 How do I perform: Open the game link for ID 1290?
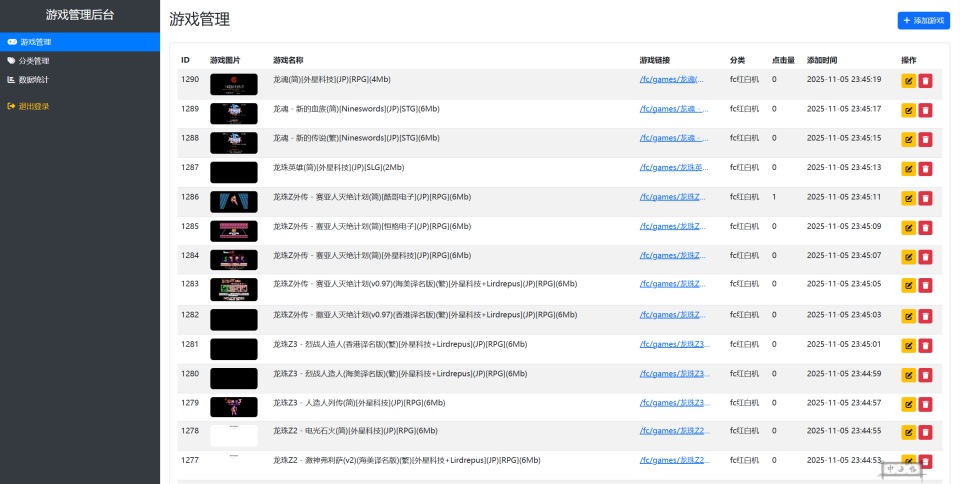click(x=671, y=79)
